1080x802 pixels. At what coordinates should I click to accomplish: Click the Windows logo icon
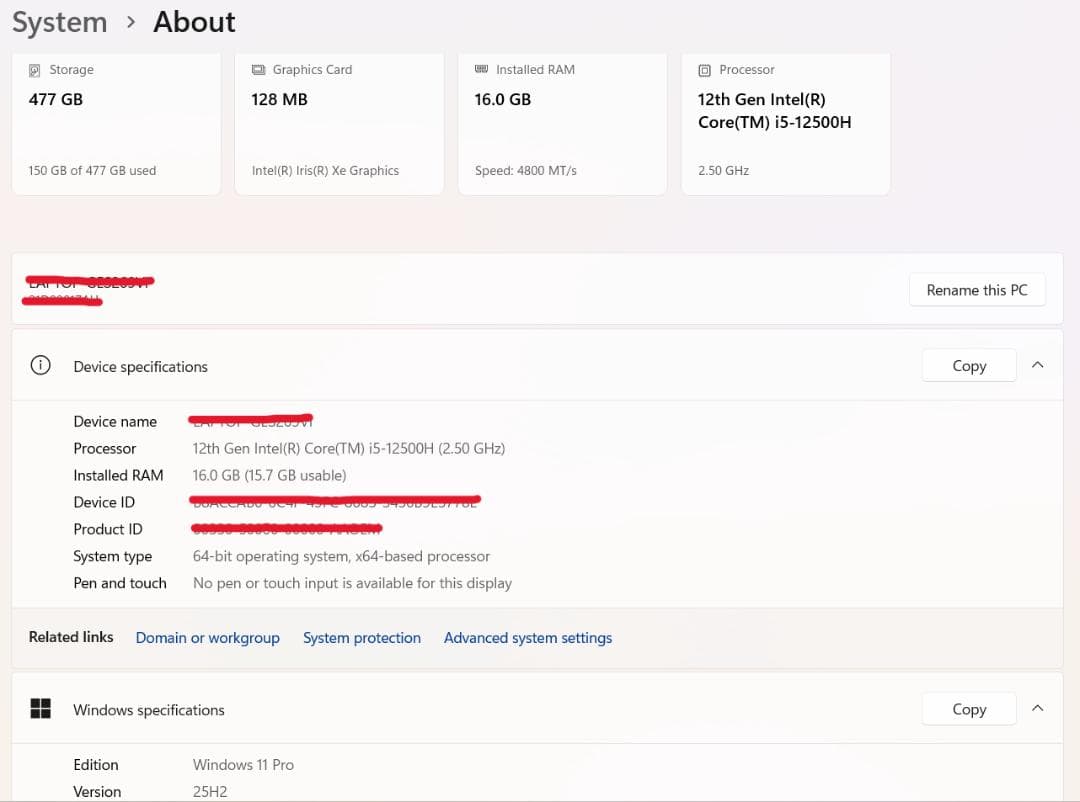pos(40,709)
